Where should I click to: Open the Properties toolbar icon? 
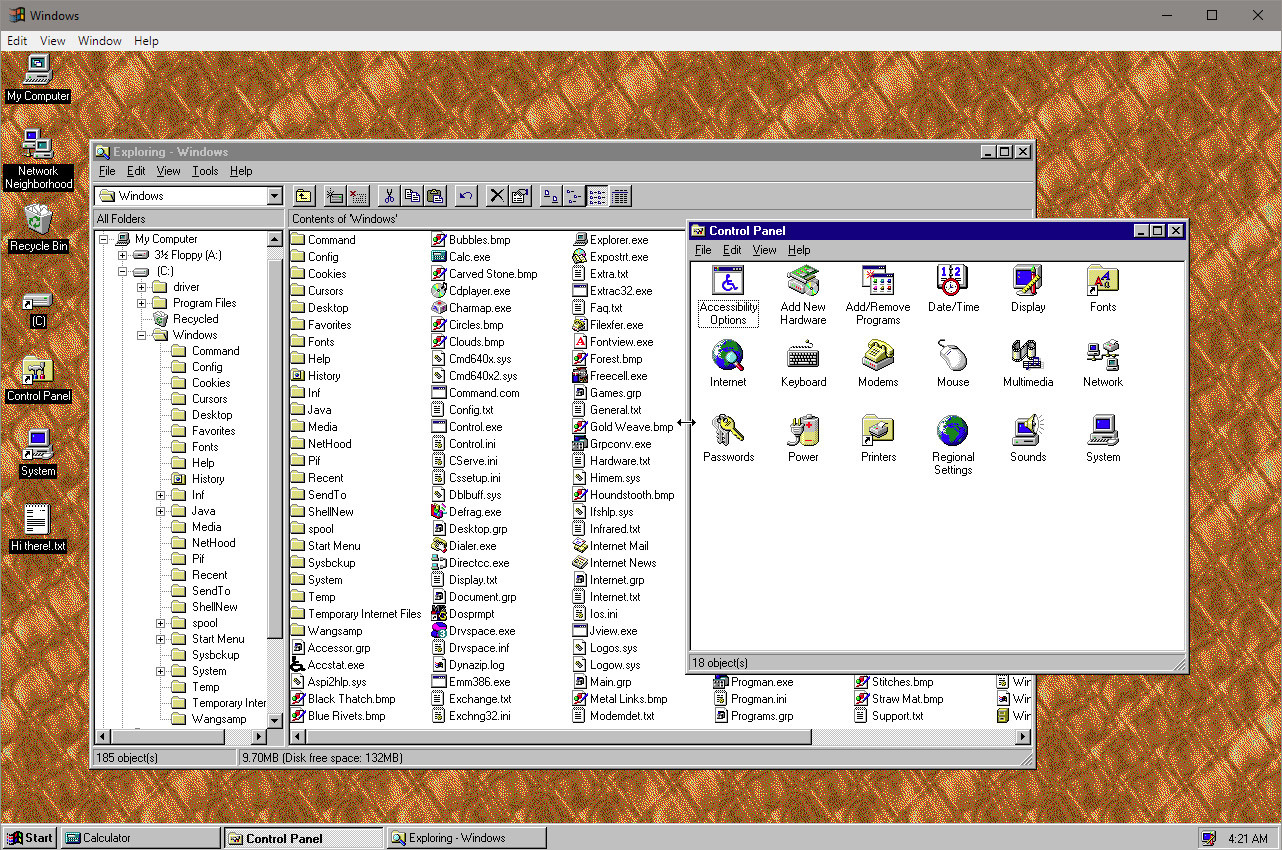519,195
